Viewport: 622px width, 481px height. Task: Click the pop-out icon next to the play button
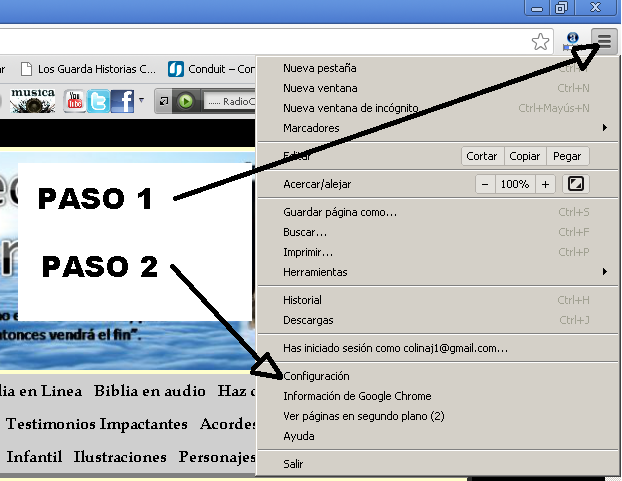[x=163, y=102]
